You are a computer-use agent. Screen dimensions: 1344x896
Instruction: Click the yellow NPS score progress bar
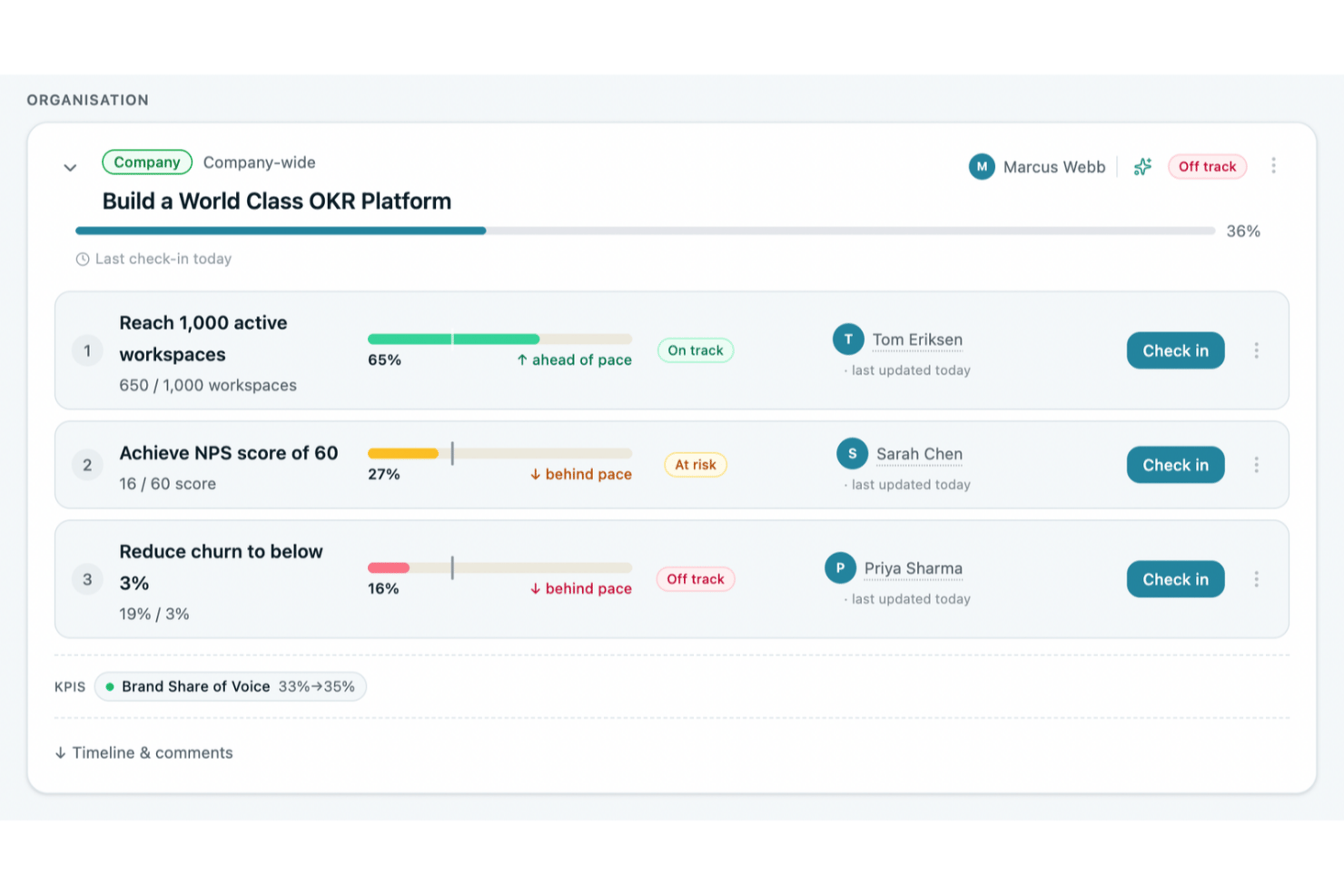(499, 454)
